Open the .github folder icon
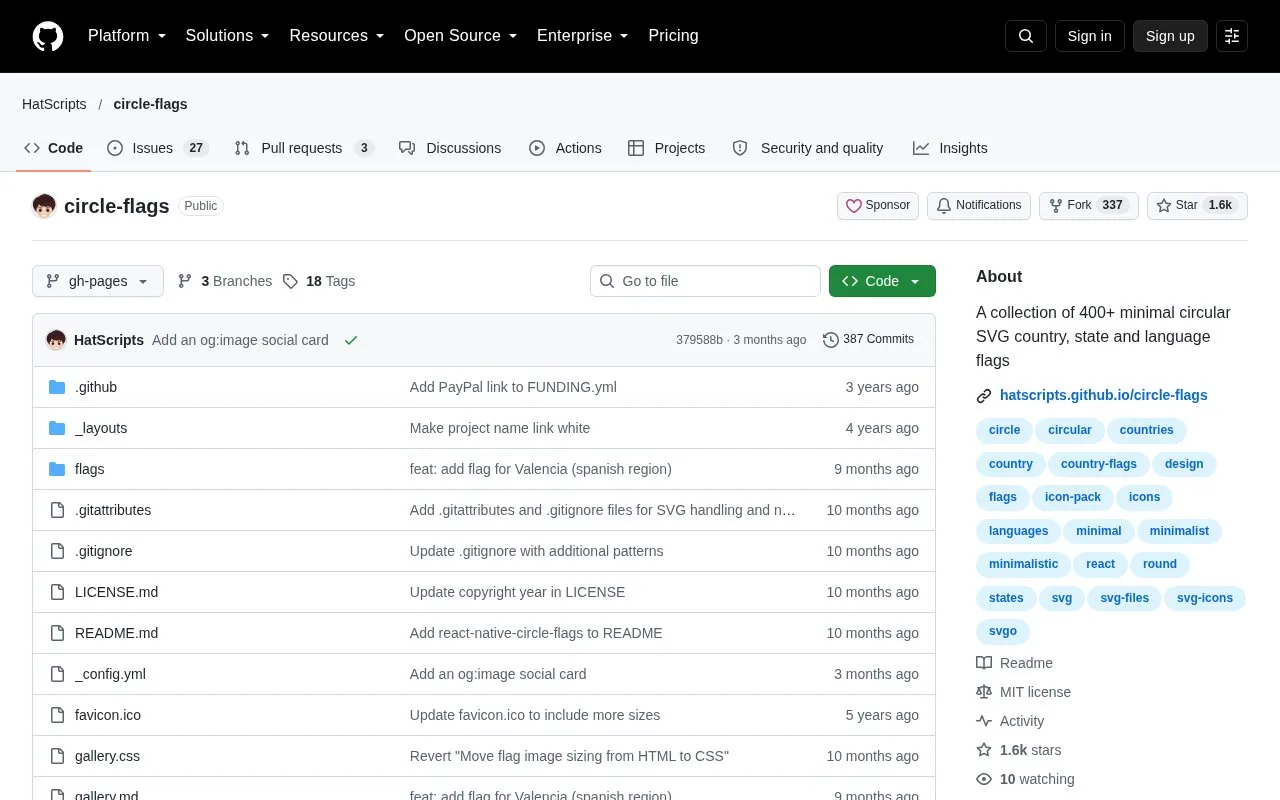 (57, 387)
